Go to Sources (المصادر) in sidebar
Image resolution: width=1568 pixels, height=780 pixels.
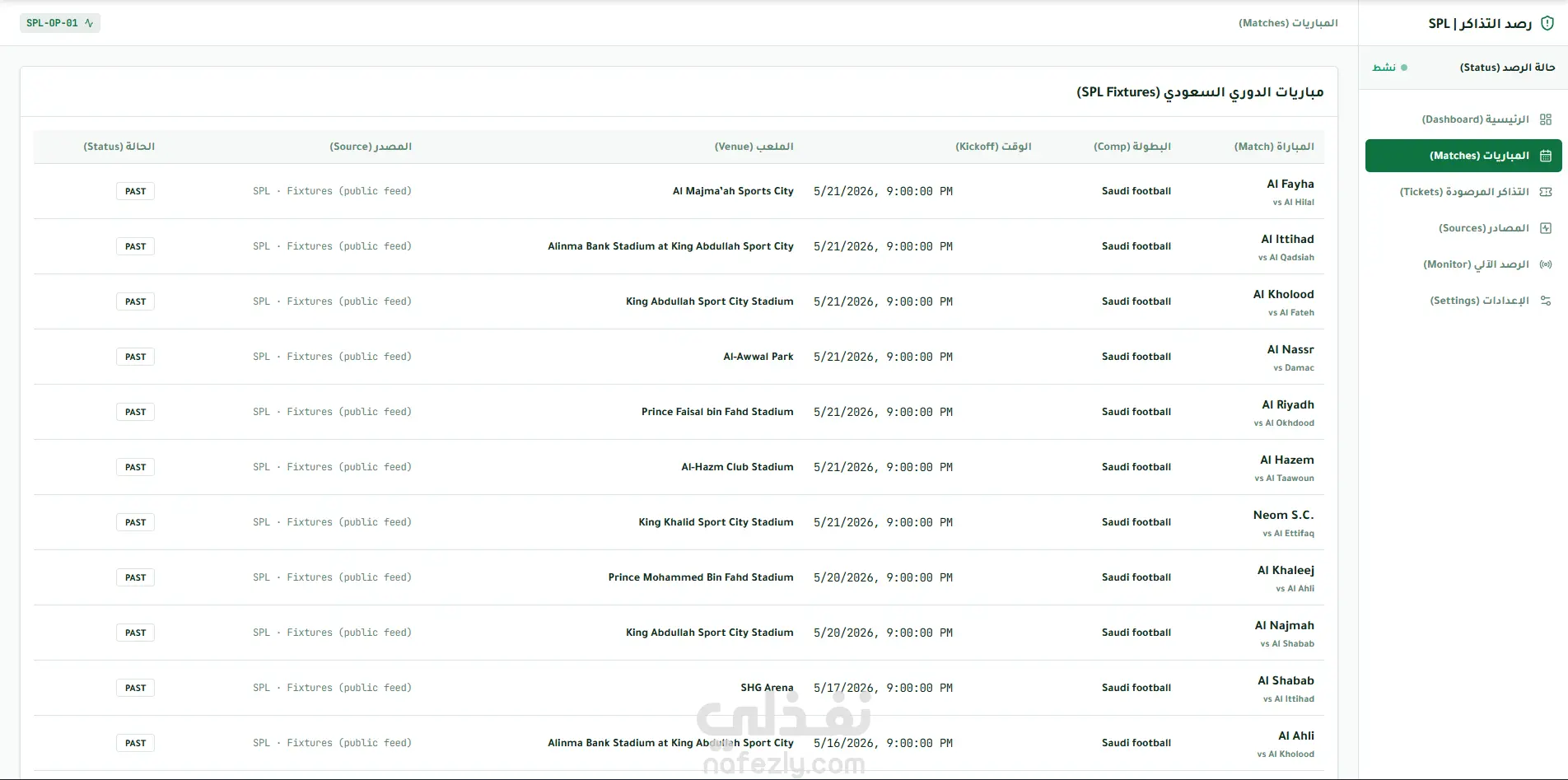click(1463, 228)
